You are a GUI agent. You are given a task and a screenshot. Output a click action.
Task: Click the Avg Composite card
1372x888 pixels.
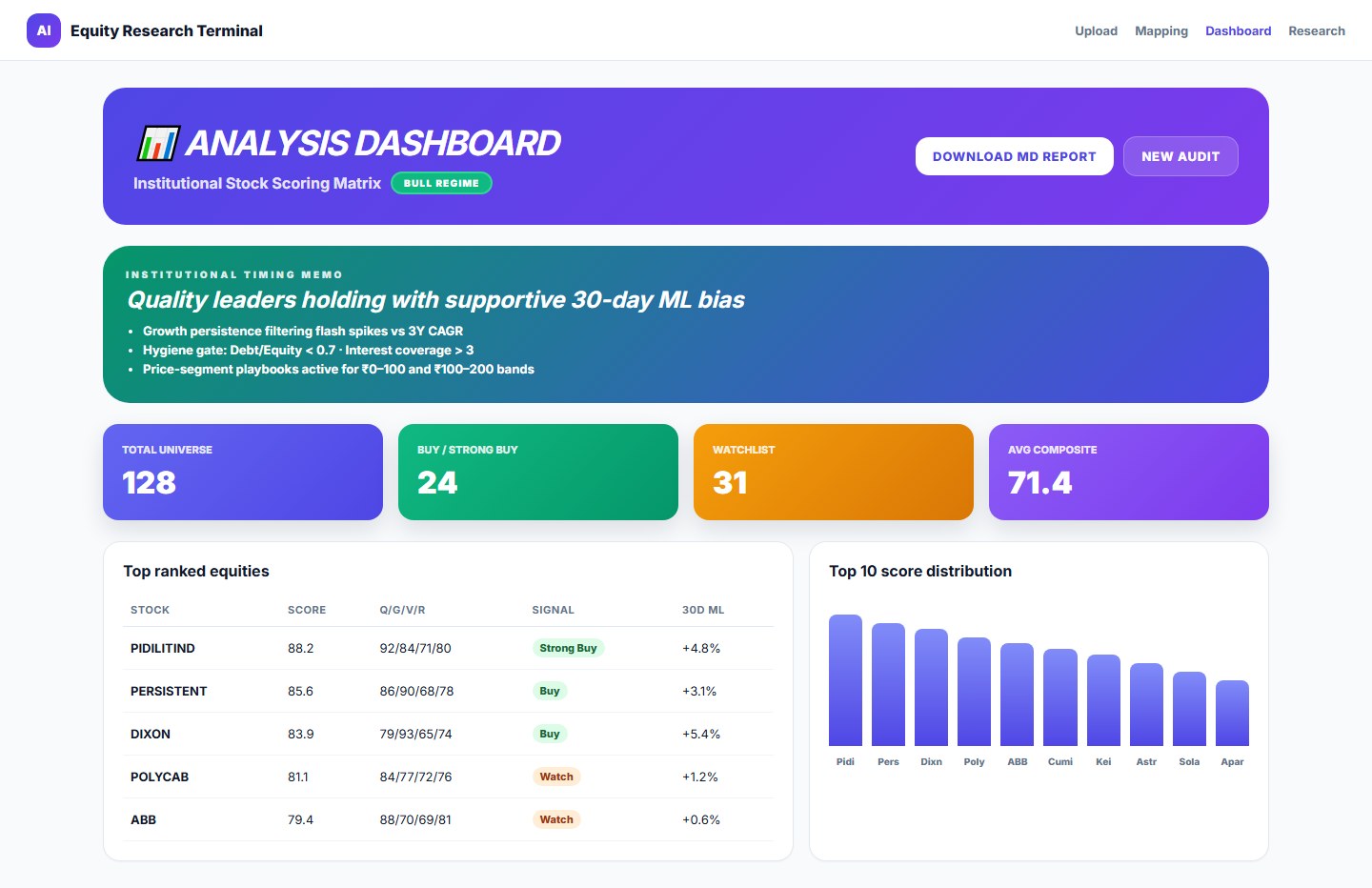click(1129, 472)
